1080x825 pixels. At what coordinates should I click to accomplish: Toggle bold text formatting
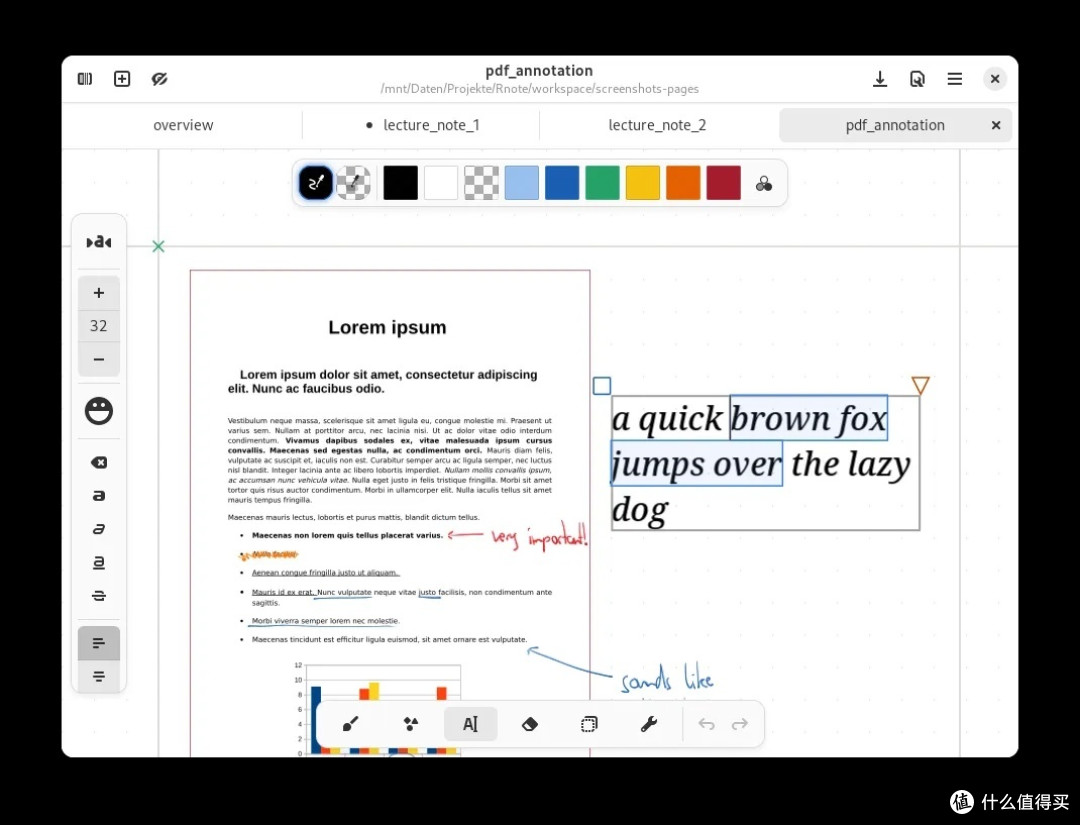click(x=98, y=496)
